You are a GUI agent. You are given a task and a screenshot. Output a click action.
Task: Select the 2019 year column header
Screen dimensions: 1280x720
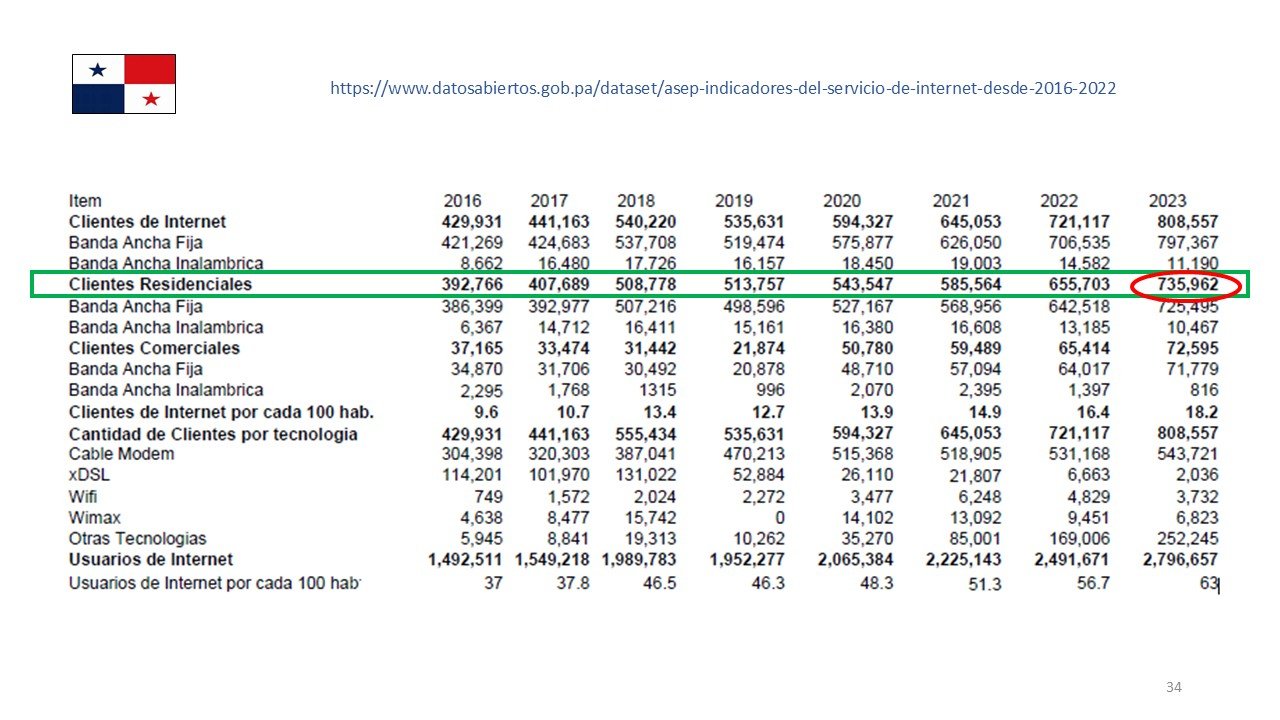click(x=734, y=201)
